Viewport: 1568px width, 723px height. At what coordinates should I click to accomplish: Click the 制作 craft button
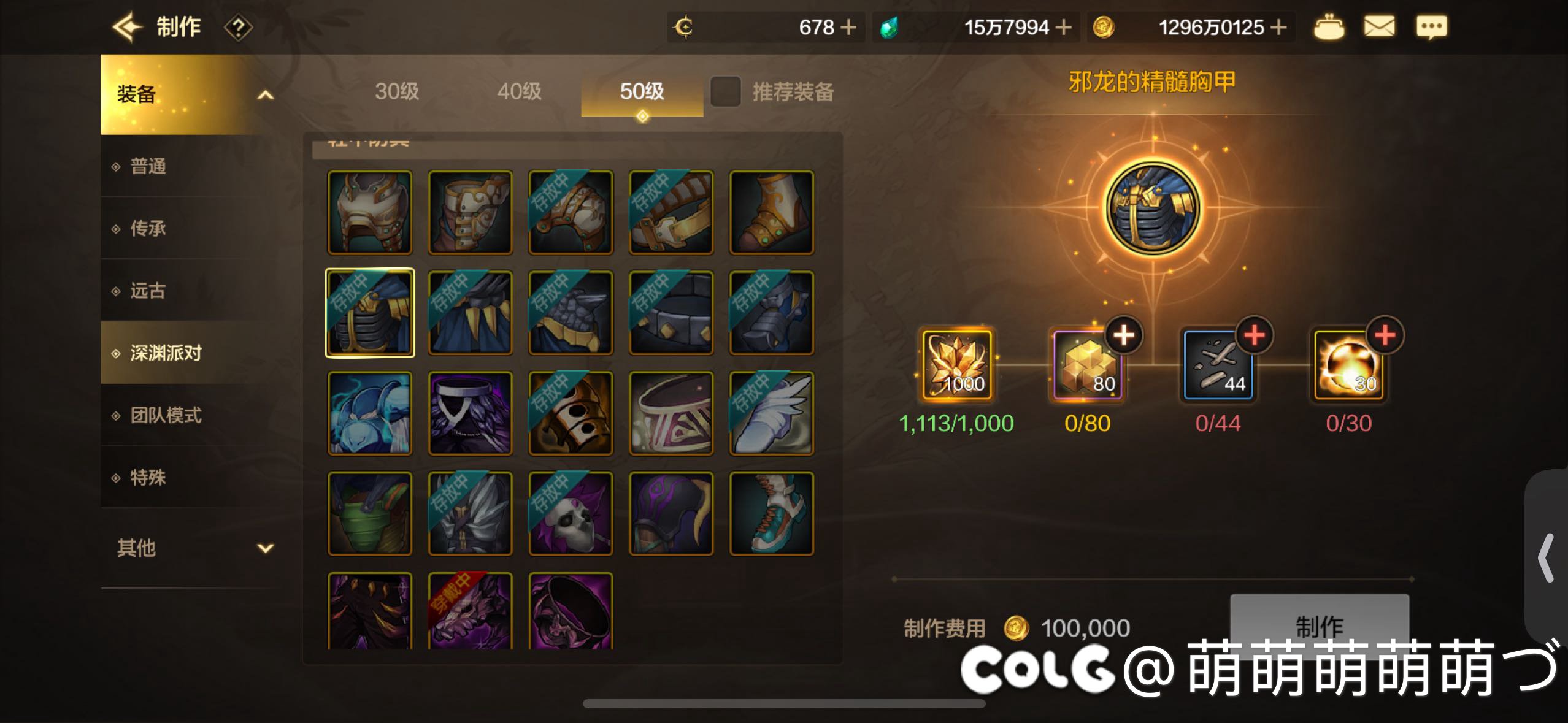[1319, 624]
